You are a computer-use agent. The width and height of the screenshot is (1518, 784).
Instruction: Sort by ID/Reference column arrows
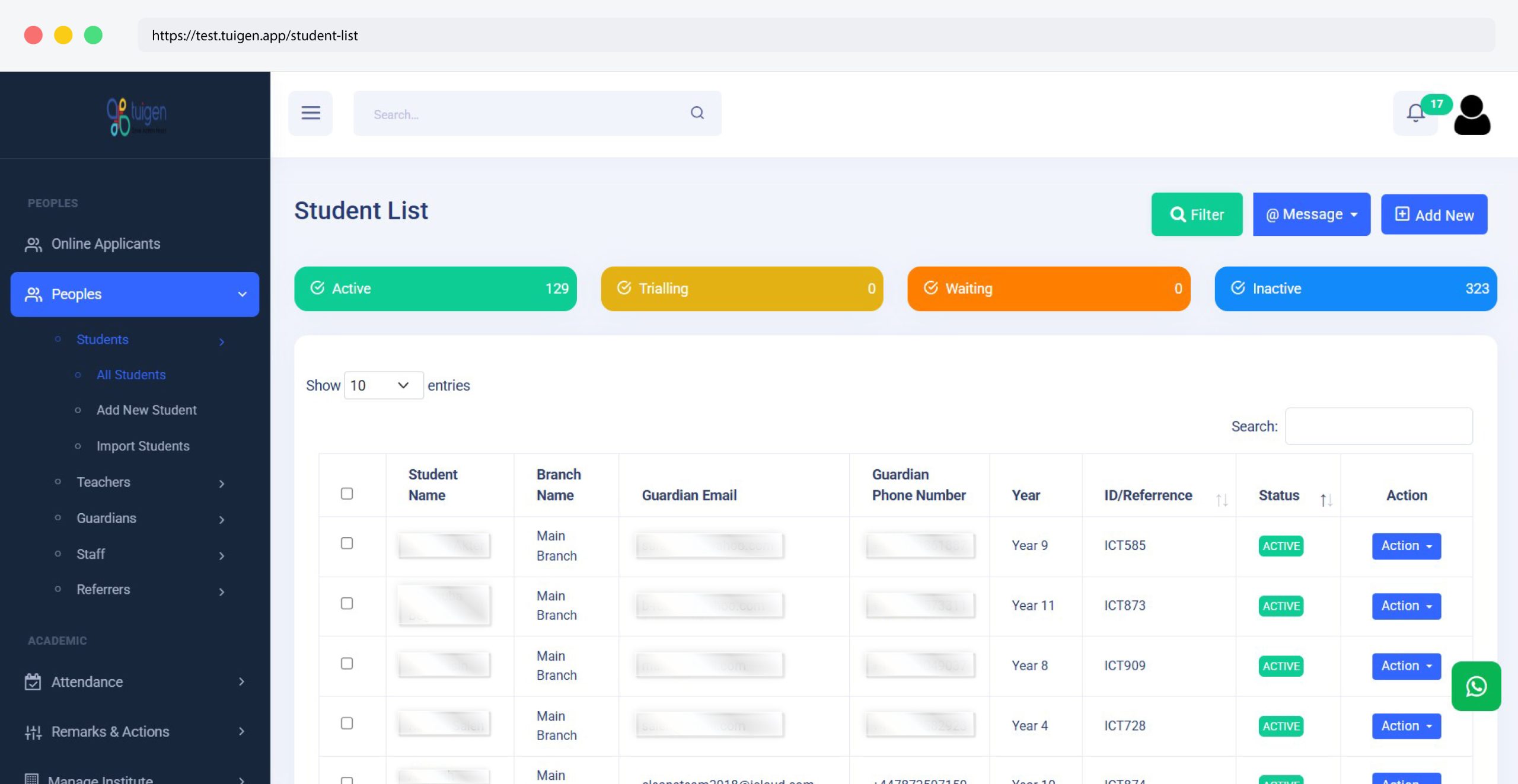click(x=1222, y=500)
